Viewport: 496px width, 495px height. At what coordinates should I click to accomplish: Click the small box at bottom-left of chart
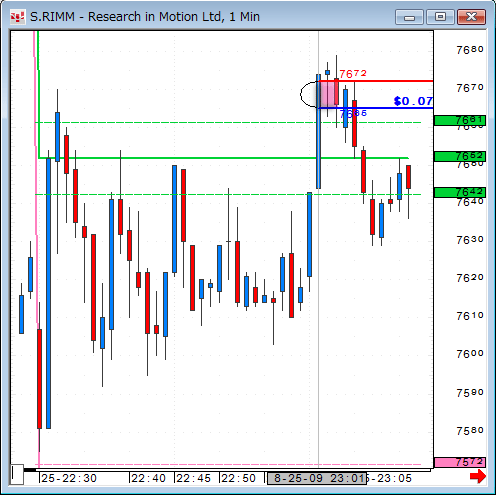(17, 474)
